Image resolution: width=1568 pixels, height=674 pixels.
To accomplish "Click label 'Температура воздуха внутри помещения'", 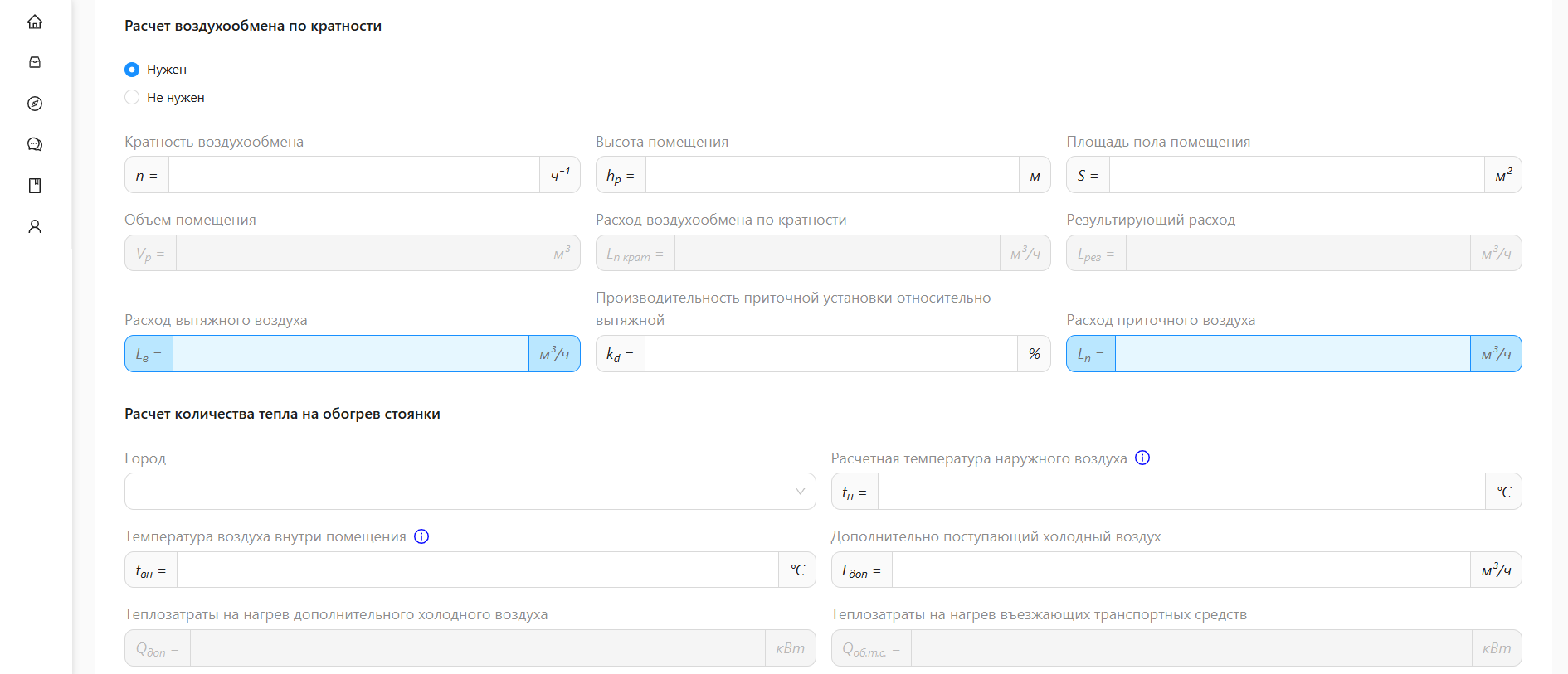I will pyautogui.click(x=265, y=536).
